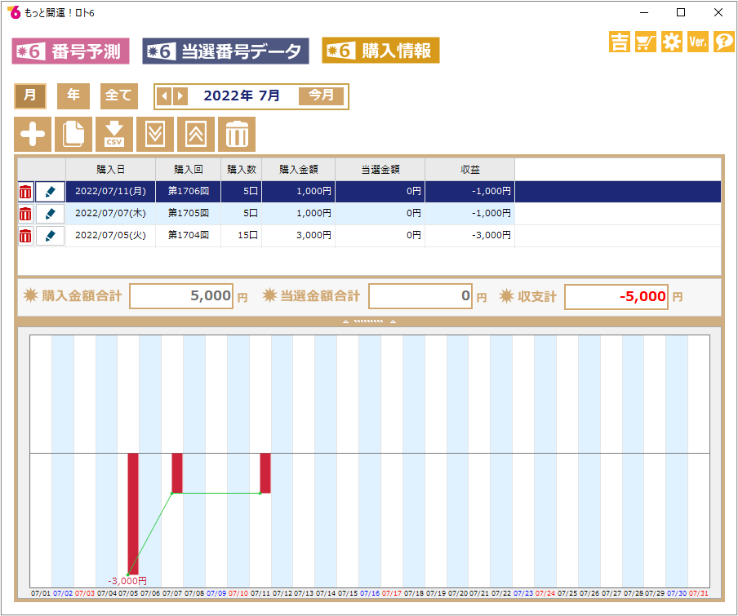Click the 今月 button

point(321,96)
